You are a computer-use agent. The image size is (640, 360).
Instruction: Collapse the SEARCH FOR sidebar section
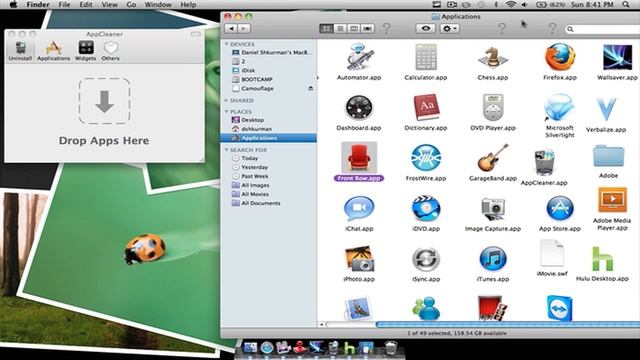click(227, 150)
